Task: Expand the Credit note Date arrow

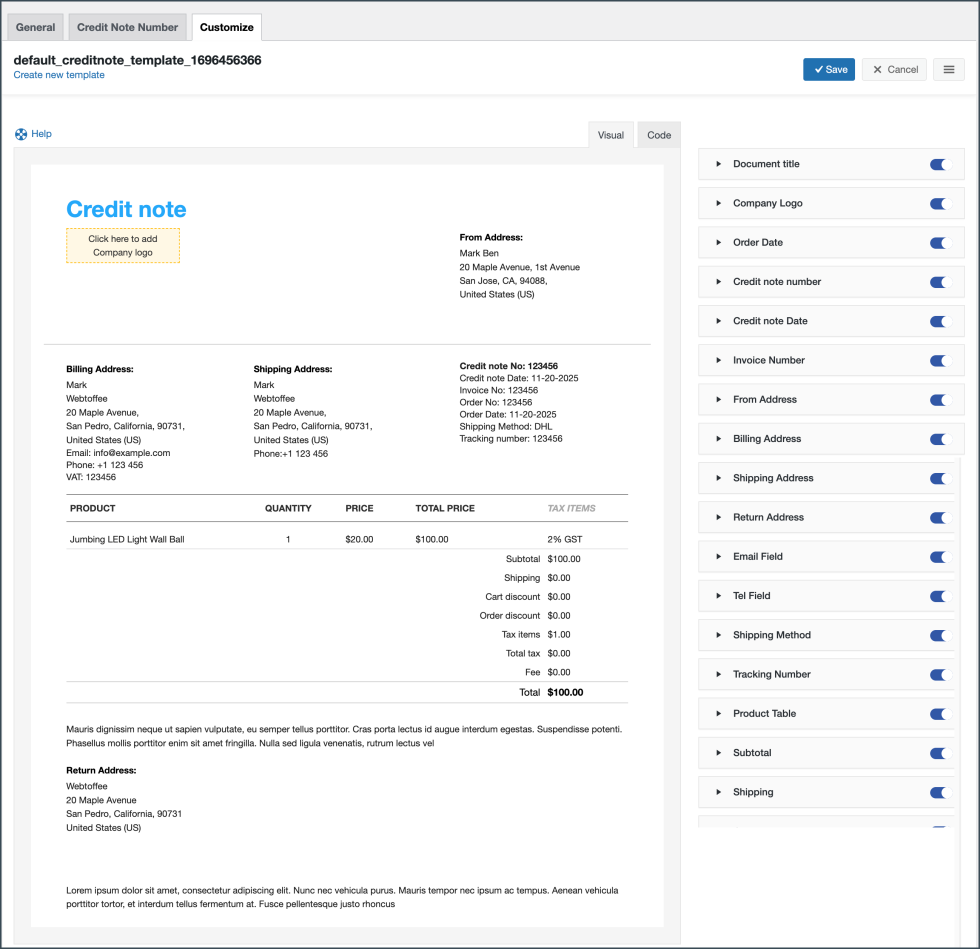Action: (x=719, y=321)
